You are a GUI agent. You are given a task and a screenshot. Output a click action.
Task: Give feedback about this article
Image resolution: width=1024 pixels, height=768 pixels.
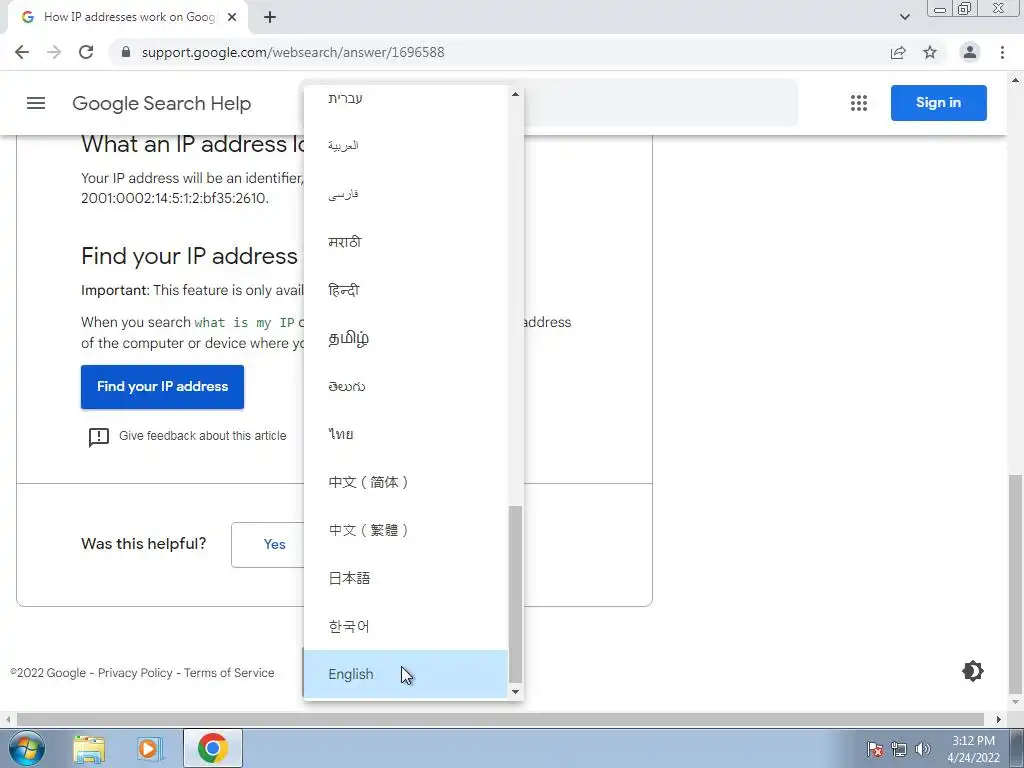pyautogui.click(x=202, y=436)
